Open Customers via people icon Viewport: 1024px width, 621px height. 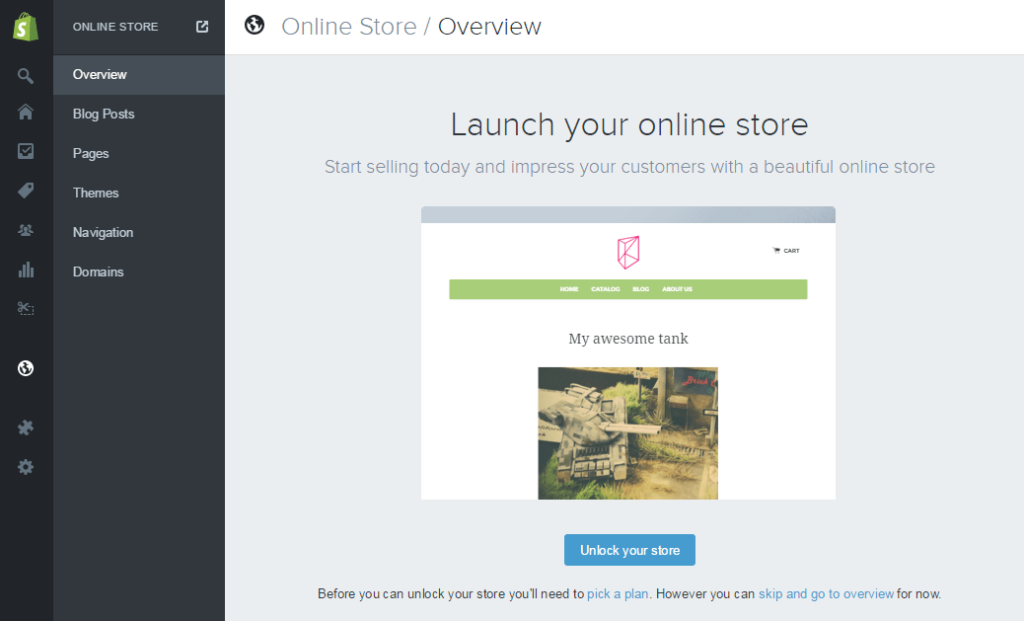pyautogui.click(x=26, y=230)
